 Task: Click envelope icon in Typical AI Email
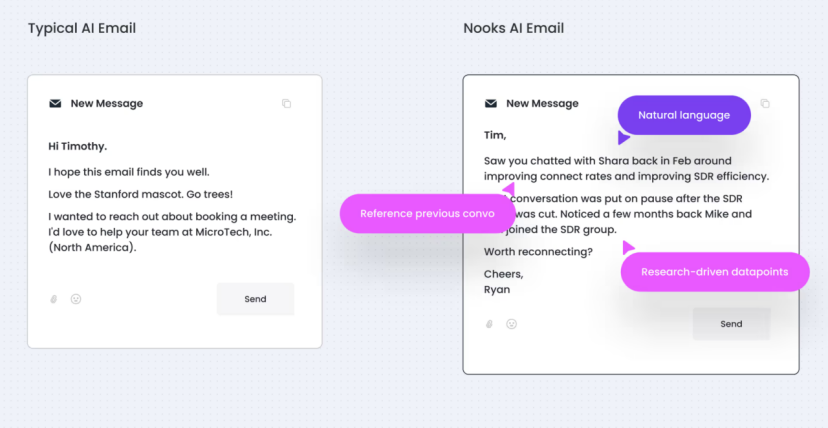pyautogui.click(x=55, y=103)
